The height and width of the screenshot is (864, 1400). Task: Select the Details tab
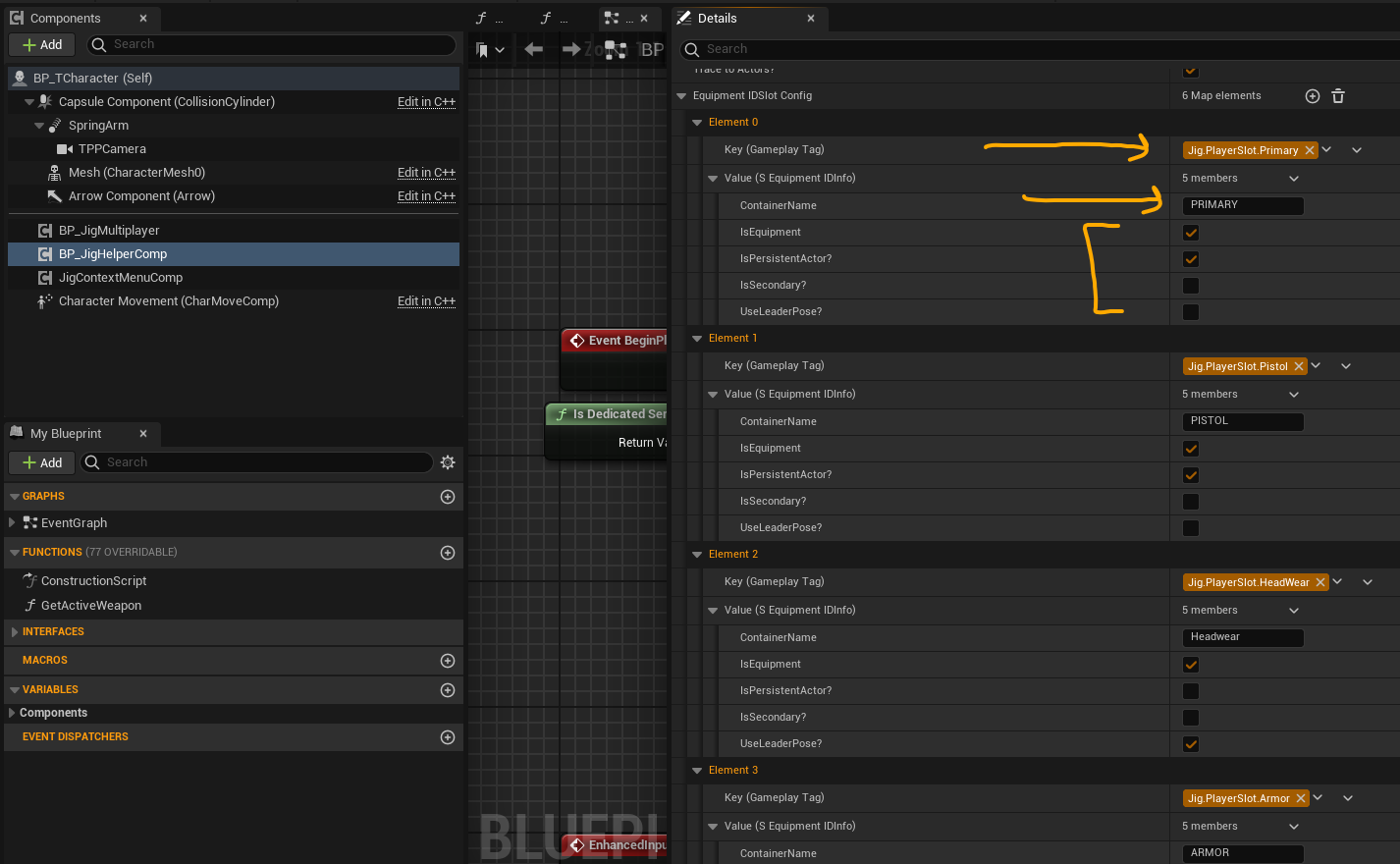[x=748, y=18]
